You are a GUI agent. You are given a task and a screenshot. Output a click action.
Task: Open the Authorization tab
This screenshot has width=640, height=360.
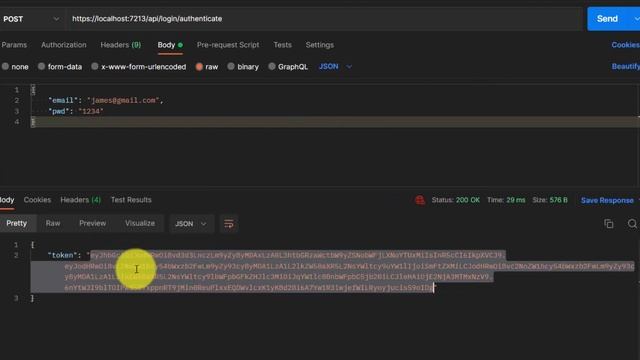(64, 45)
